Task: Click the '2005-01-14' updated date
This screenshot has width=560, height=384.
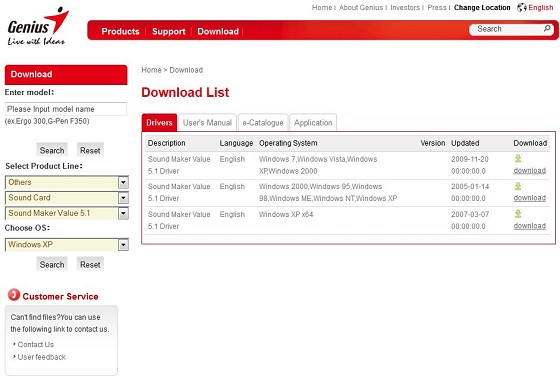Action: click(x=470, y=186)
